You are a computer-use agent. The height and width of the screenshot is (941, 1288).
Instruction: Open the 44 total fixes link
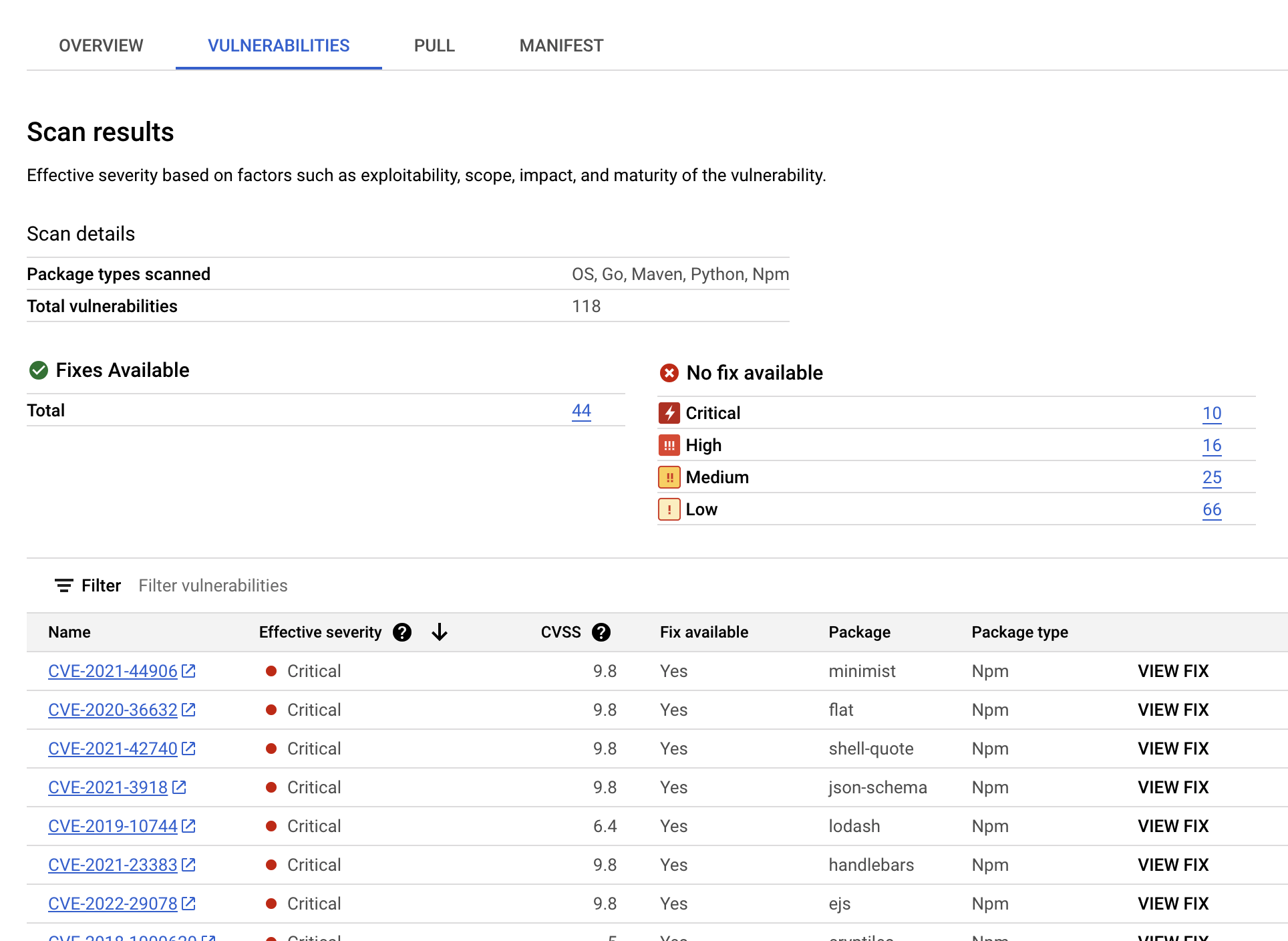581,410
